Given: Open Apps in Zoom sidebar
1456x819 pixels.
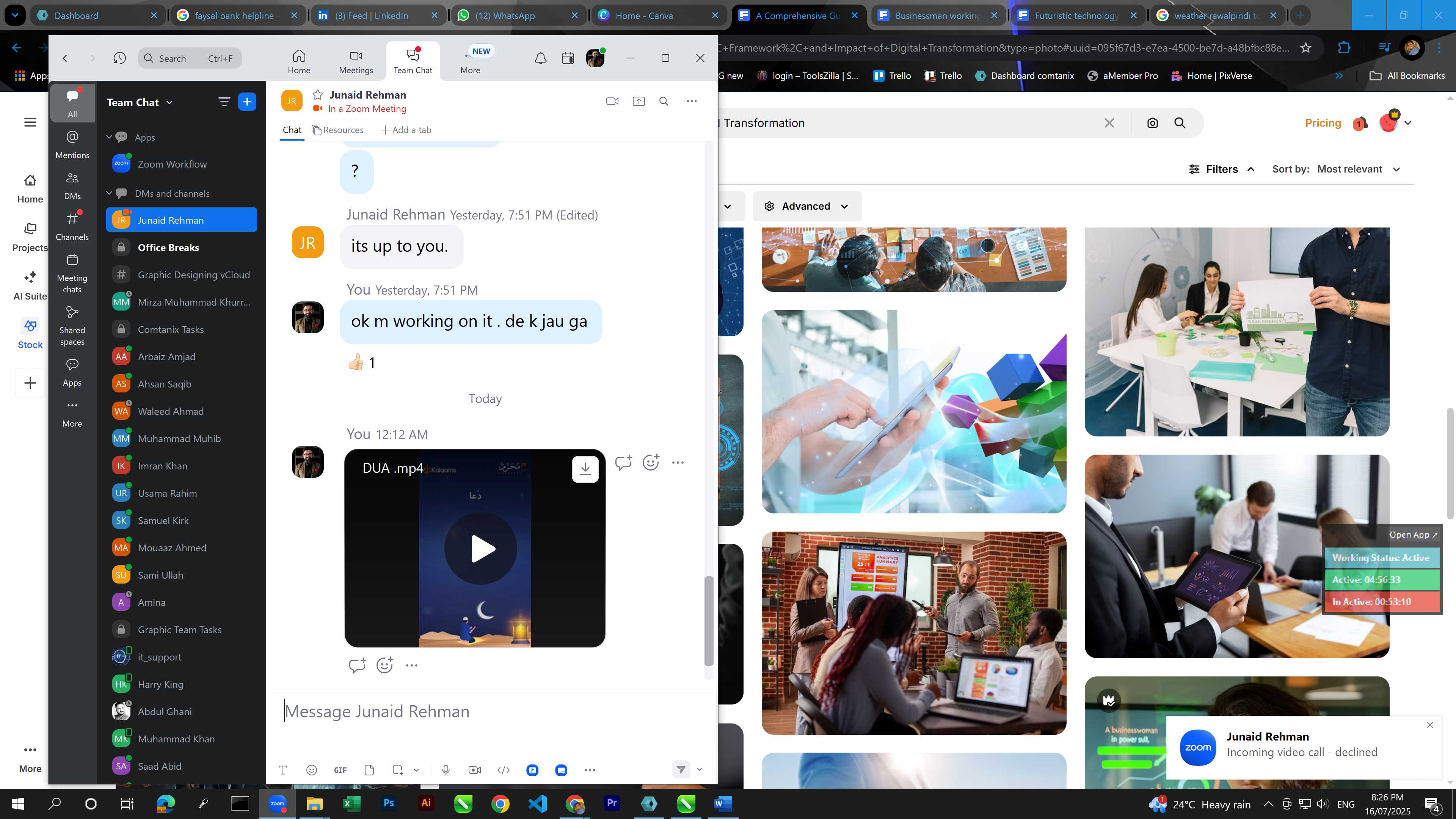Looking at the screenshot, I should click(x=72, y=372).
